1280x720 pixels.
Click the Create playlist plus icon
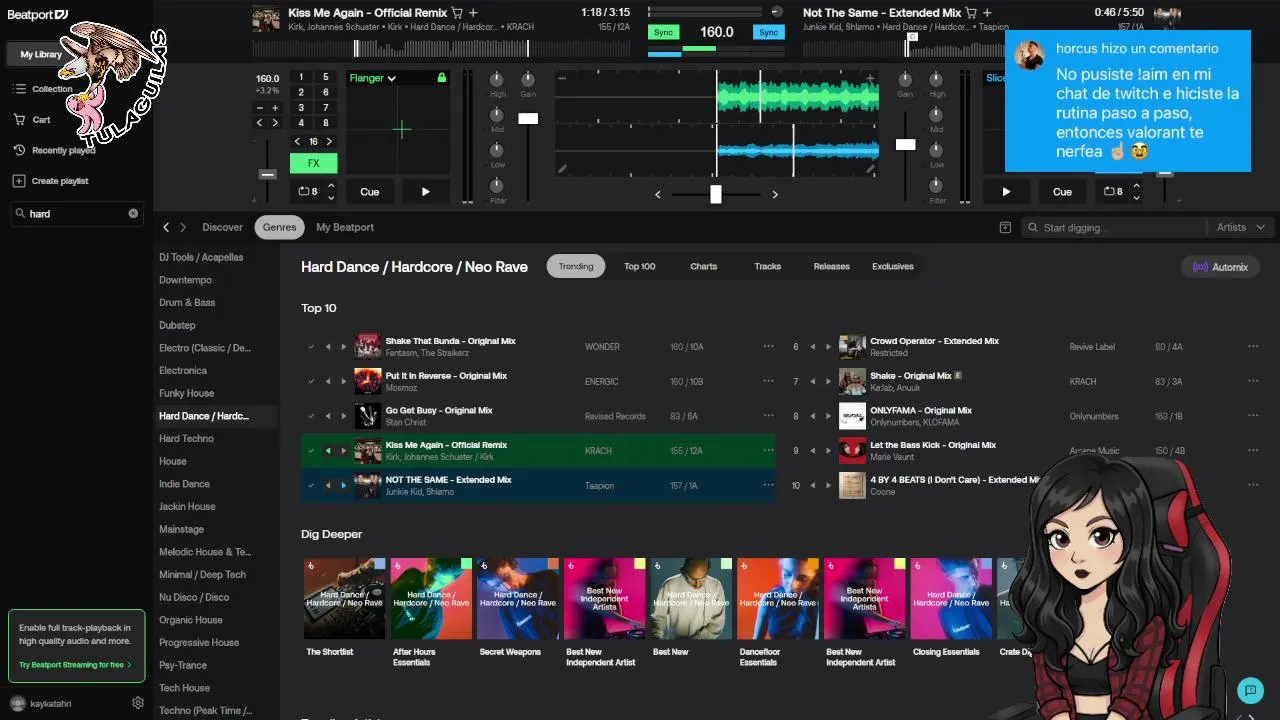19,181
